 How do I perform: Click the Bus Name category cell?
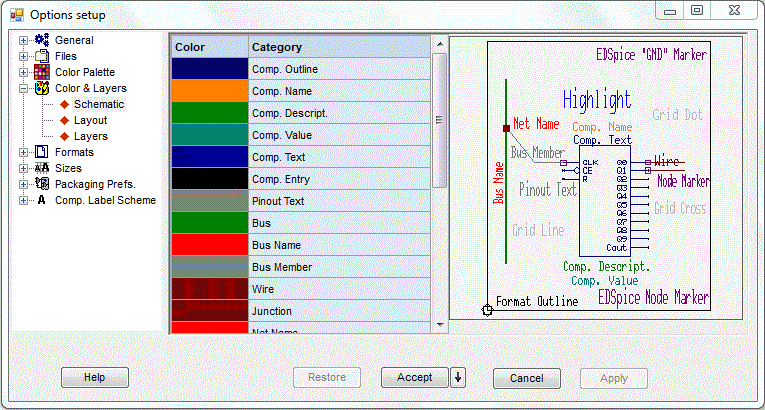coord(340,245)
